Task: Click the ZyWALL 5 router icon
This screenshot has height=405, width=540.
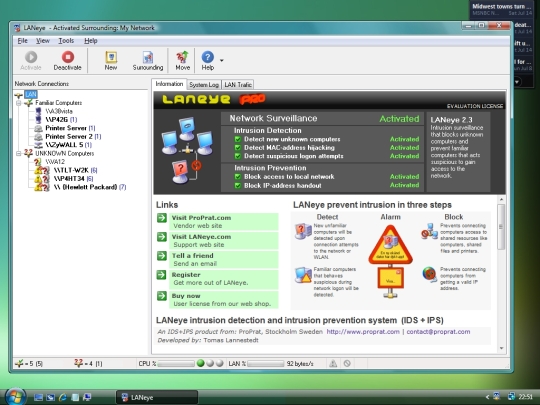Action: point(39,145)
